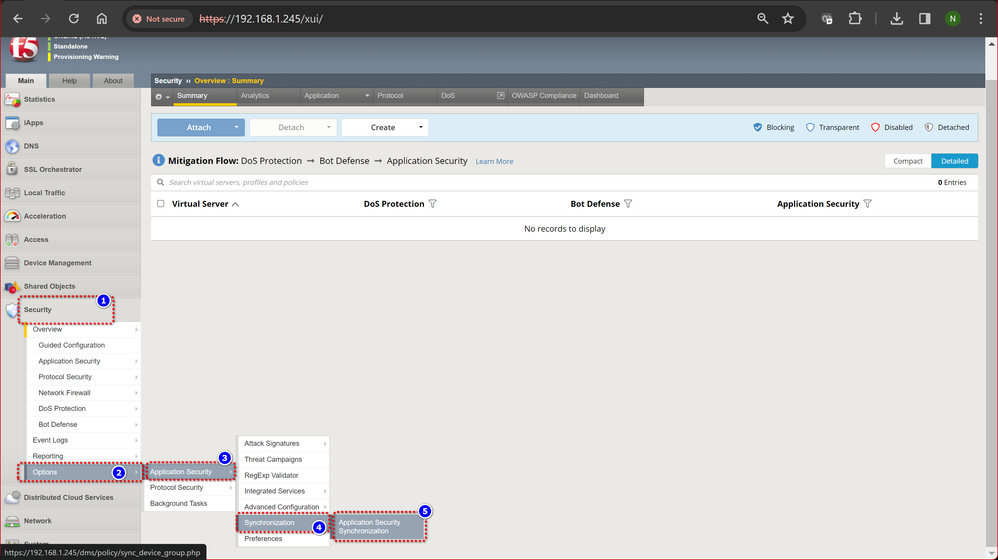Image resolution: width=998 pixels, height=560 pixels.
Task: Click the Learn More link
Action: click(x=494, y=161)
